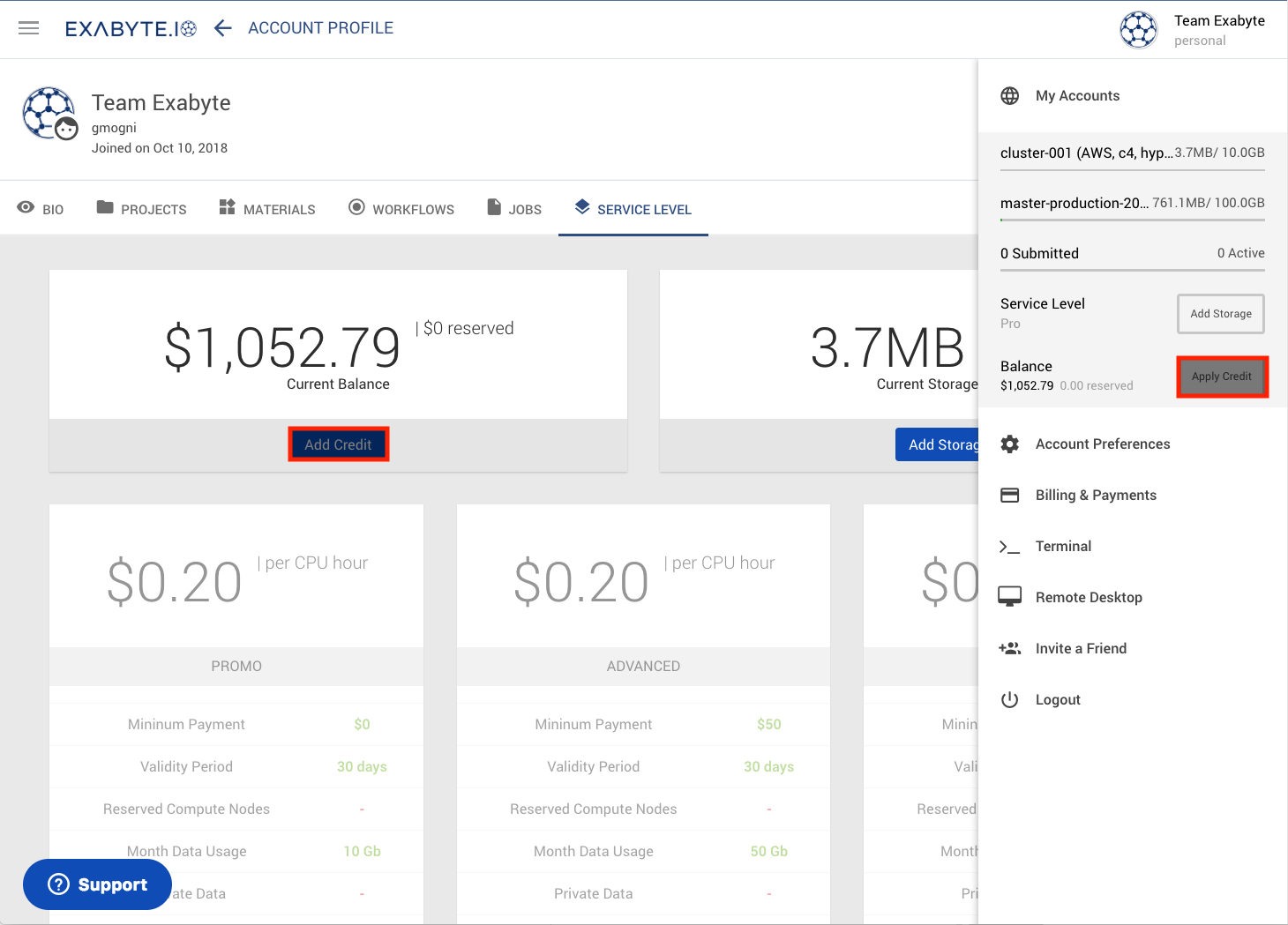Open Billing & Payments card item
This screenshot has height=925, width=1288.
point(1095,496)
